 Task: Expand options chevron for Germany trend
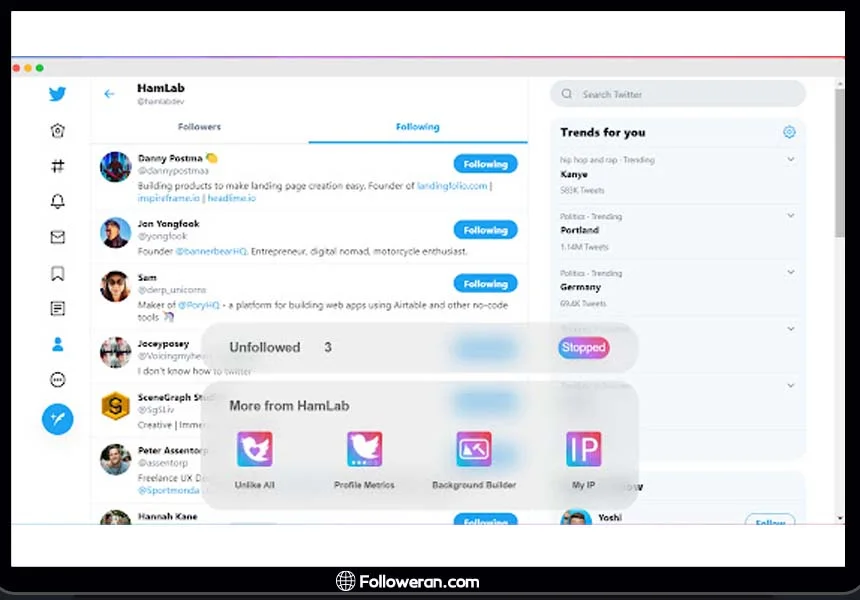pyautogui.click(x=791, y=272)
